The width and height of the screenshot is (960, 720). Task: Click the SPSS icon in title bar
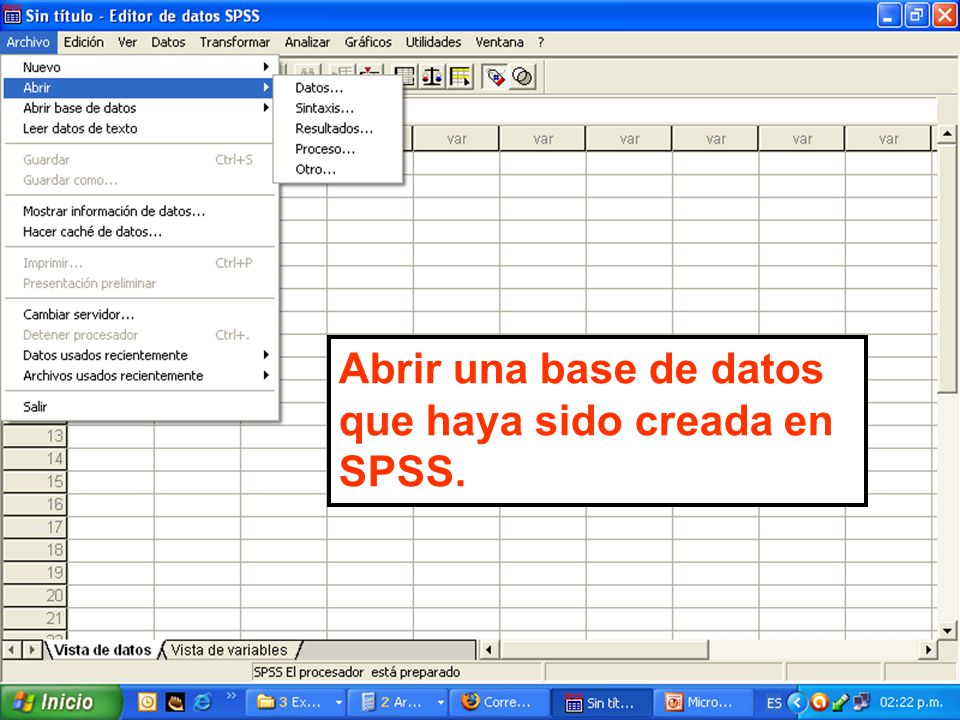tap(12, 15)
